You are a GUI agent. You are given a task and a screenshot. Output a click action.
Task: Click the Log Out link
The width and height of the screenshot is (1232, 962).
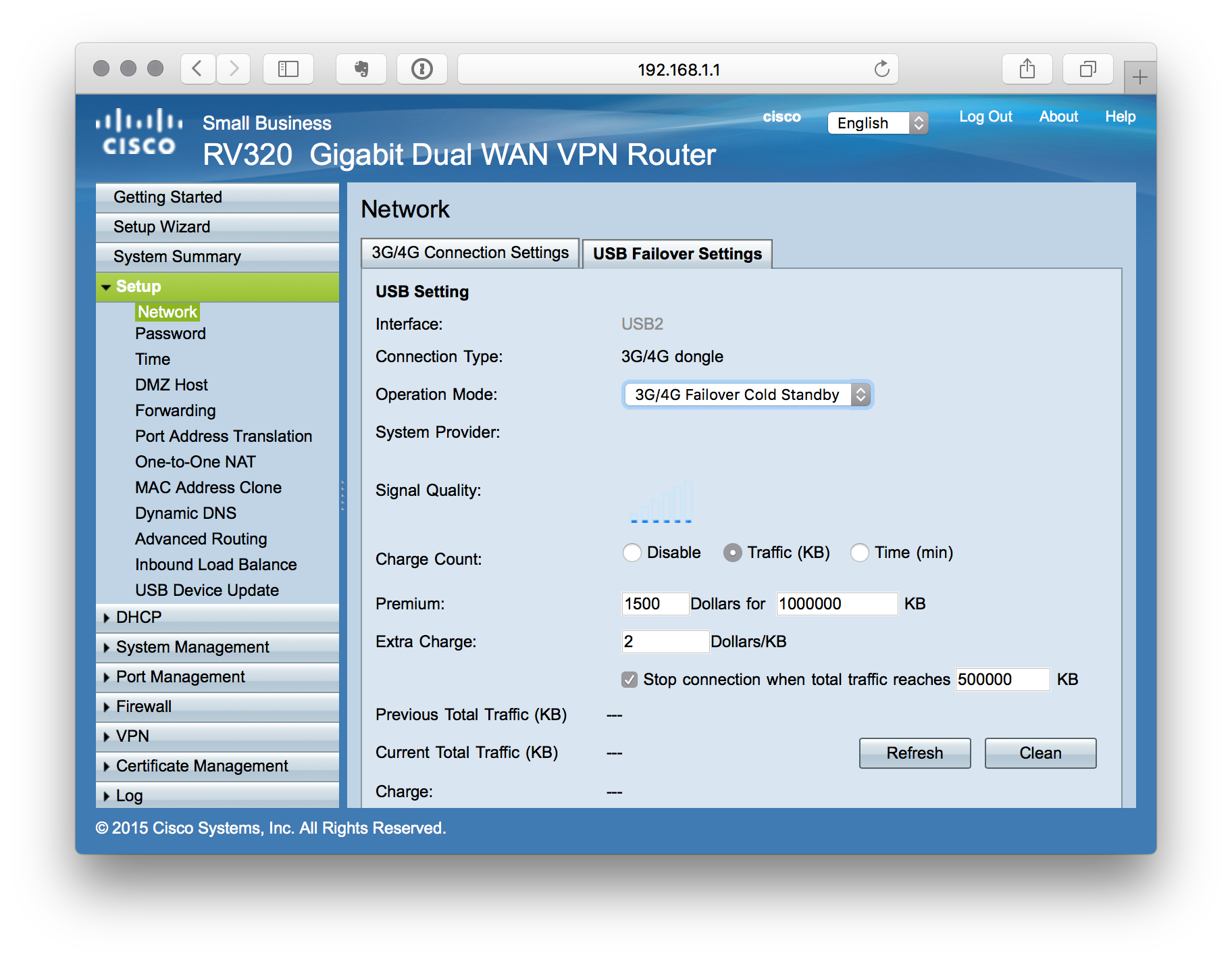pyautogui.click(x=985, y=117)
